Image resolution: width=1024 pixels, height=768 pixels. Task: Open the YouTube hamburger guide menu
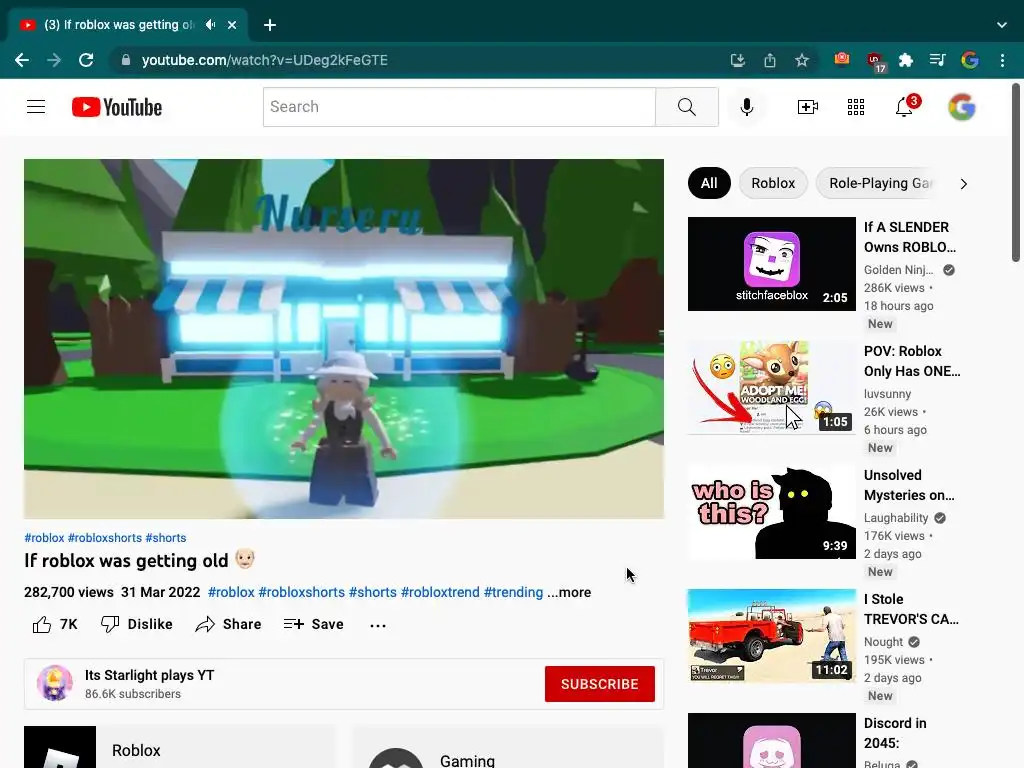[x=36, y=106]
